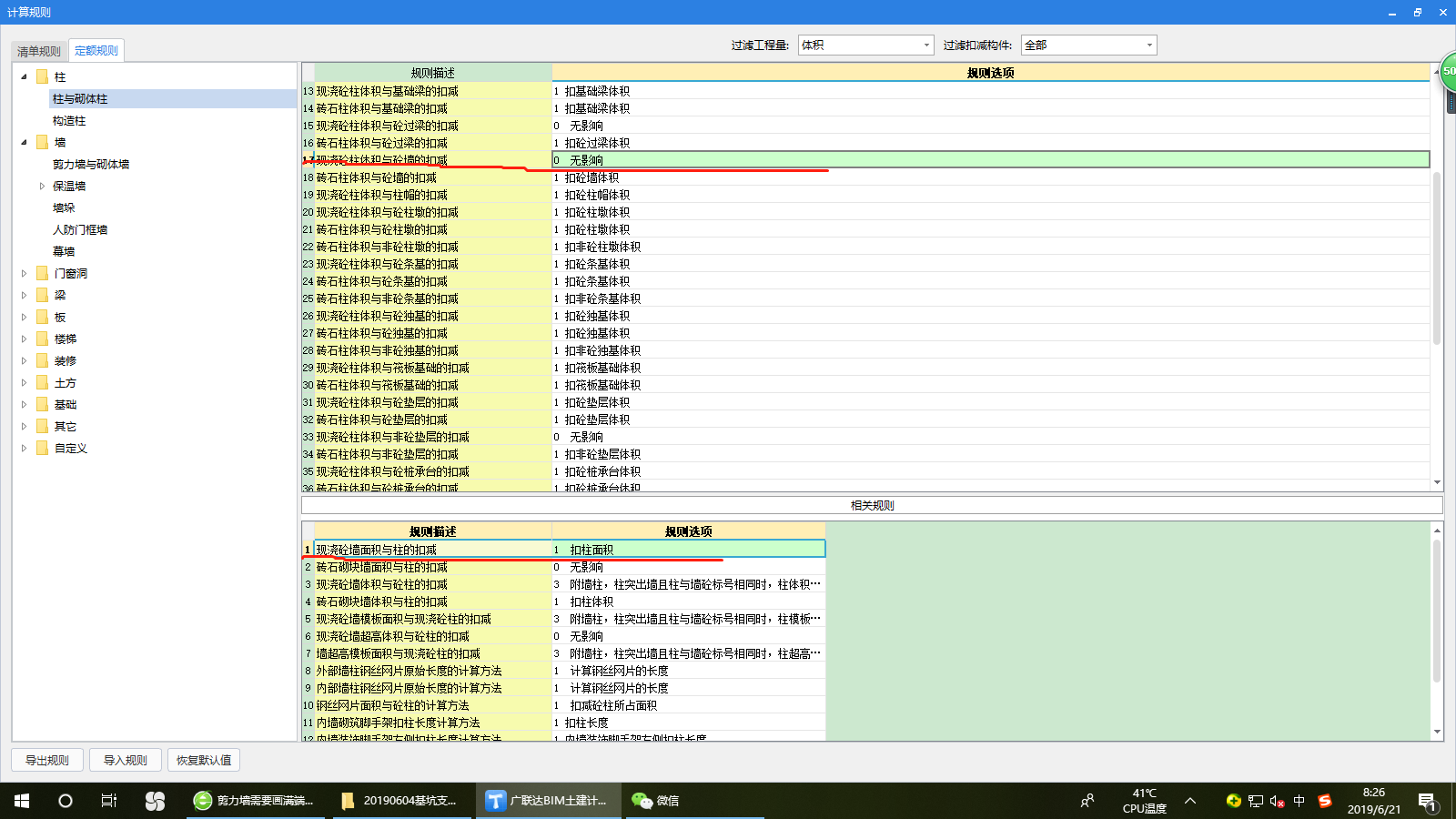Image resolution: width=1456 pixels, height=819 pixels.
Task: Select related rule option 扣柱面积
Action: [x=689, y=550]
